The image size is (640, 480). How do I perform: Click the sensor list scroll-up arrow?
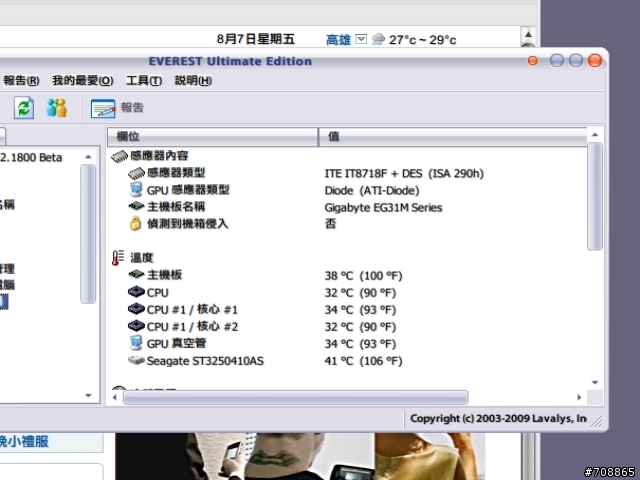(x=595, y=135)
